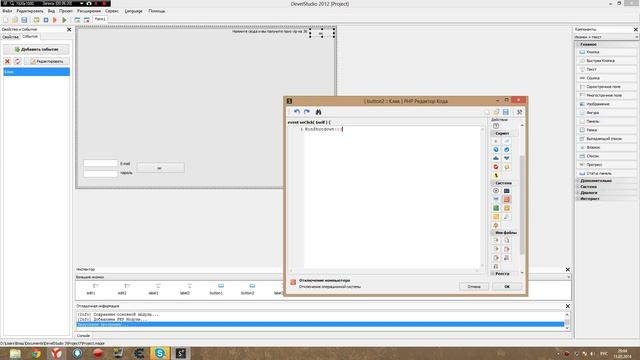Click save disk icon in code editor toolbar

click(506, 112)
